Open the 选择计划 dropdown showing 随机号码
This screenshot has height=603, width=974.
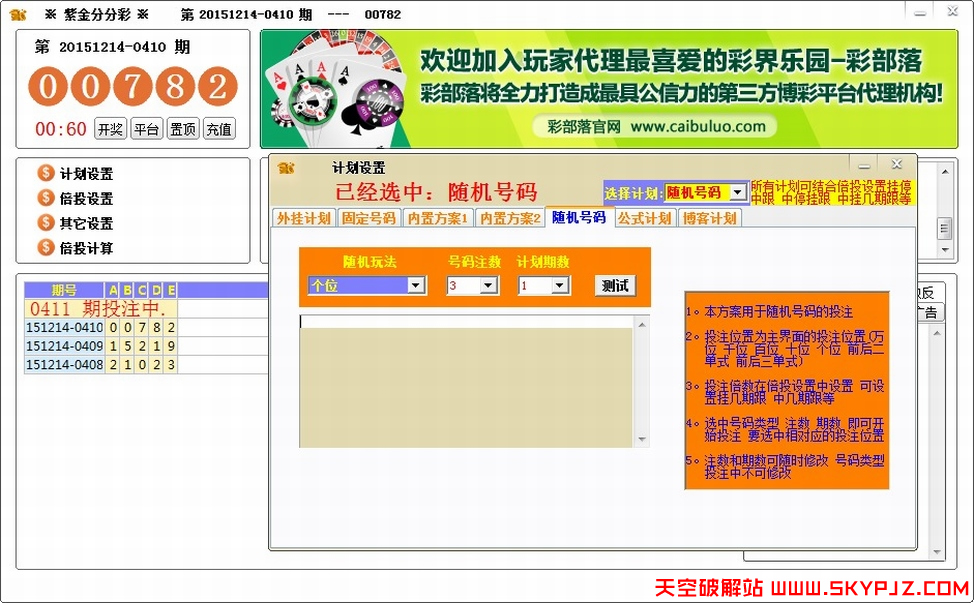click(739, 190)
